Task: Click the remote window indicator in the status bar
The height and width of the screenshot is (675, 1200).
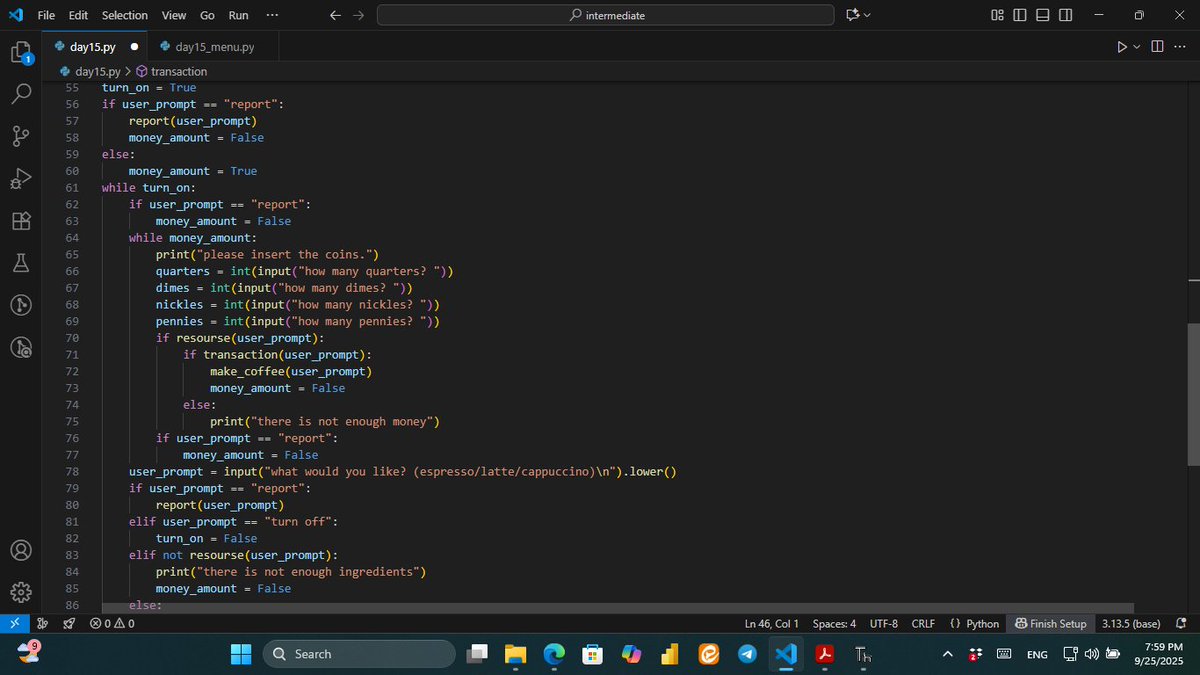Action: pyautogui.click(x=15, y=623)
